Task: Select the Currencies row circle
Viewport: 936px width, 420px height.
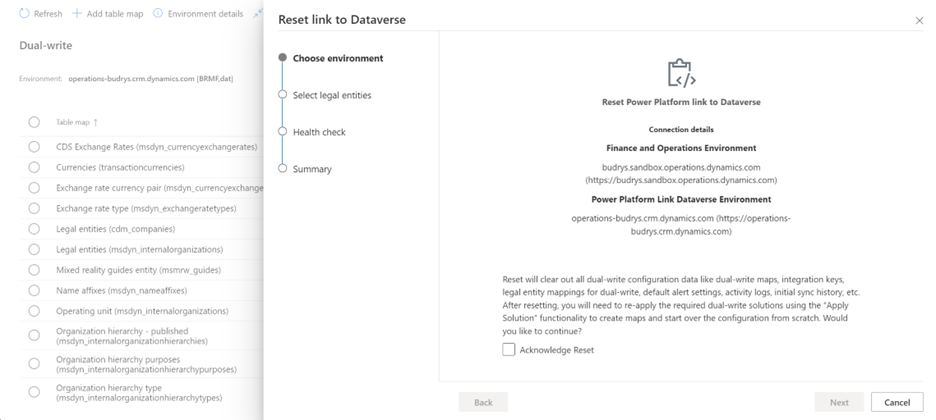Action: [x=34, y=167]
